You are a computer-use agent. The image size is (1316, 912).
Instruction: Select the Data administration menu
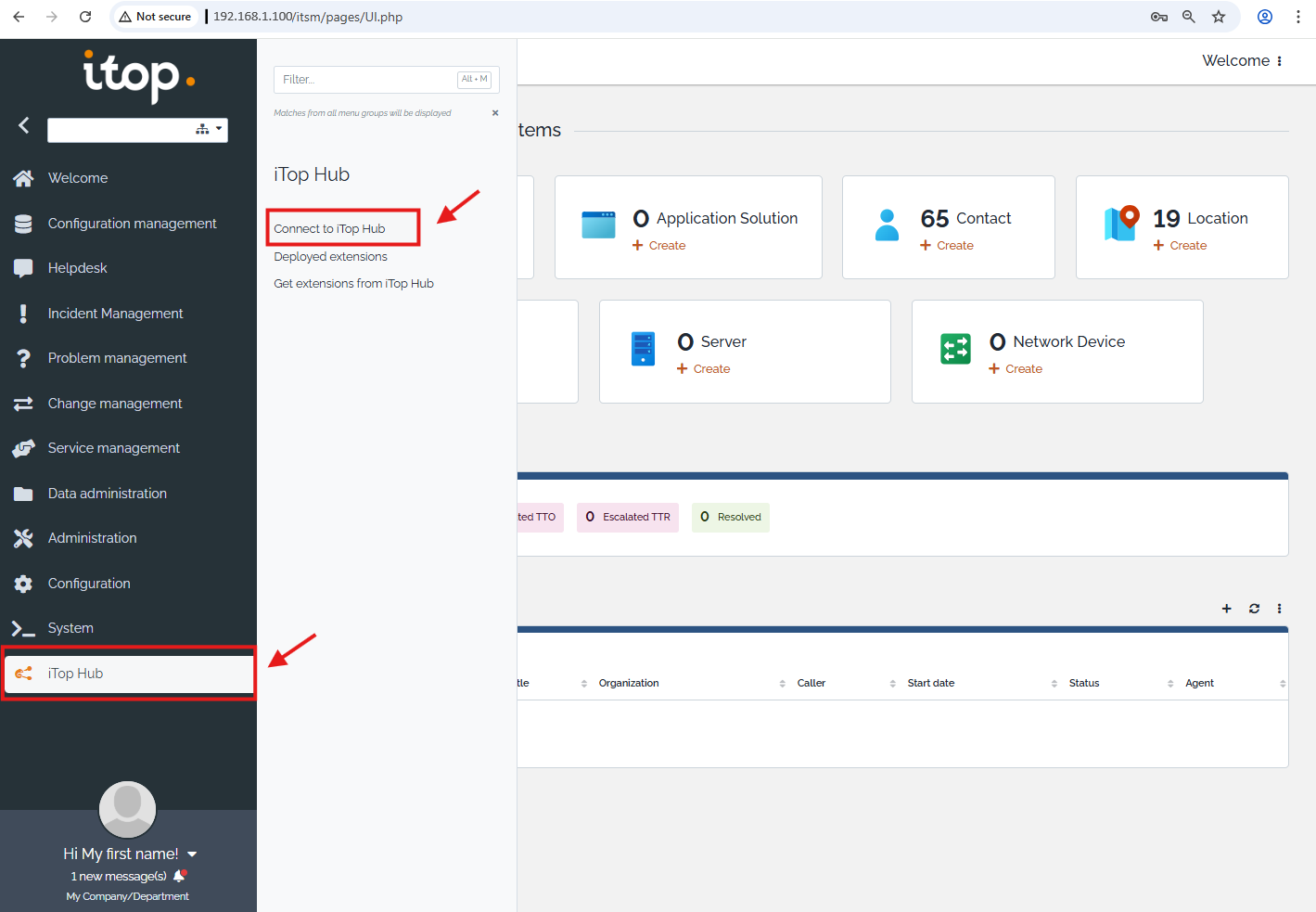tap(107, 494)
